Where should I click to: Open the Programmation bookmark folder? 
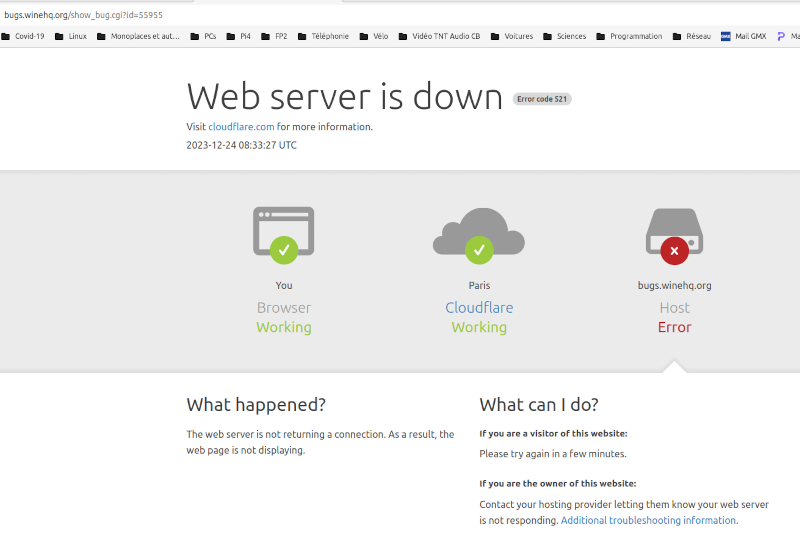tap(630, 36)
